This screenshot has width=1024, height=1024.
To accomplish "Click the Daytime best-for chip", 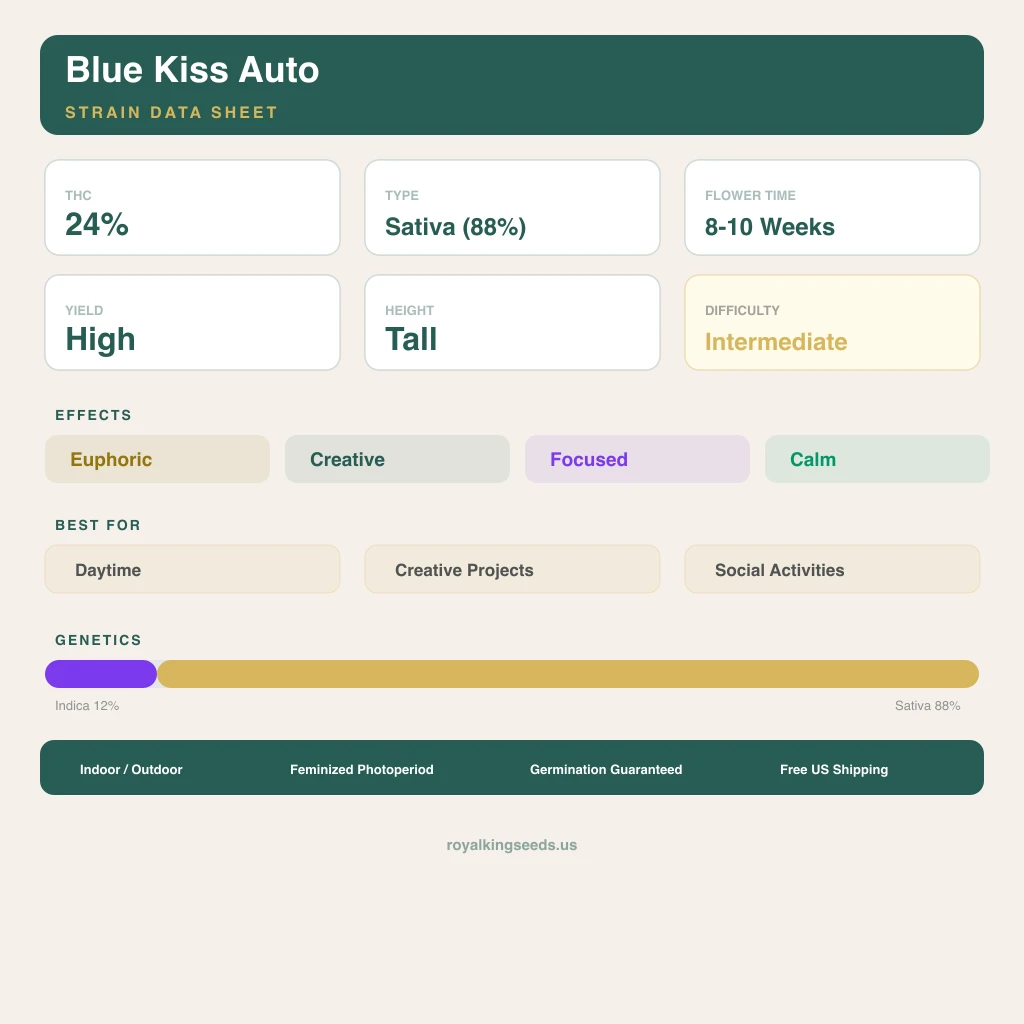I will pos(192,569).
